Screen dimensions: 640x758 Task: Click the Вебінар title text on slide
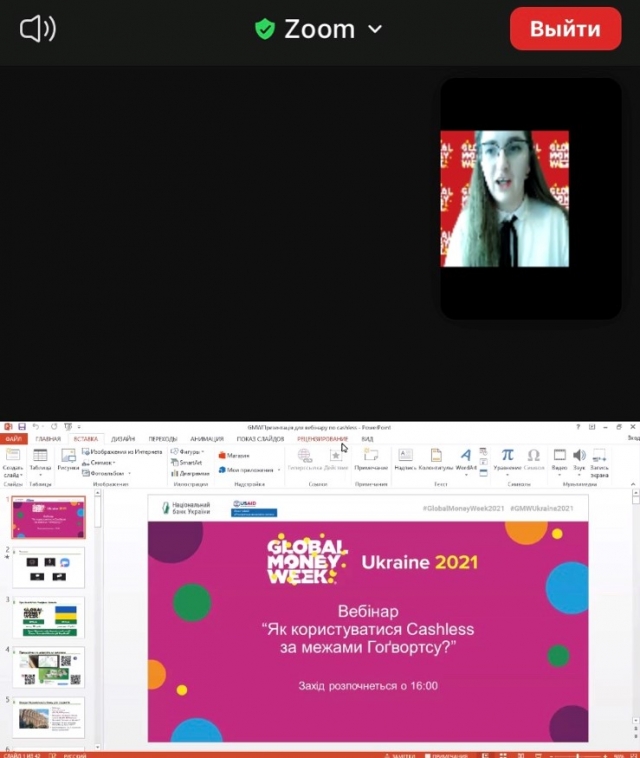(368, 611)
